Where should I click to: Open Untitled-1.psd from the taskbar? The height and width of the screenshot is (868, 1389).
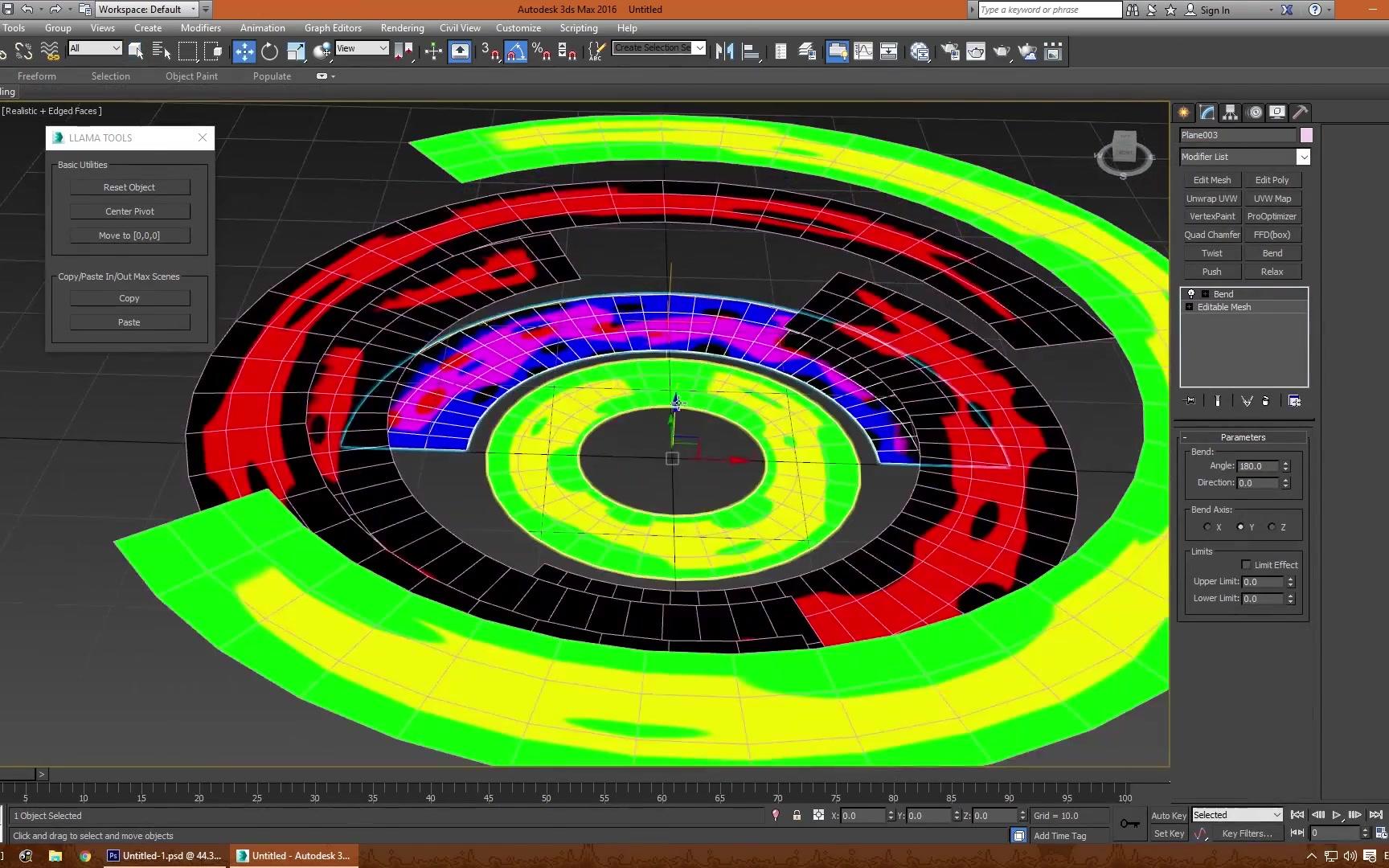(x=165, y=855)
